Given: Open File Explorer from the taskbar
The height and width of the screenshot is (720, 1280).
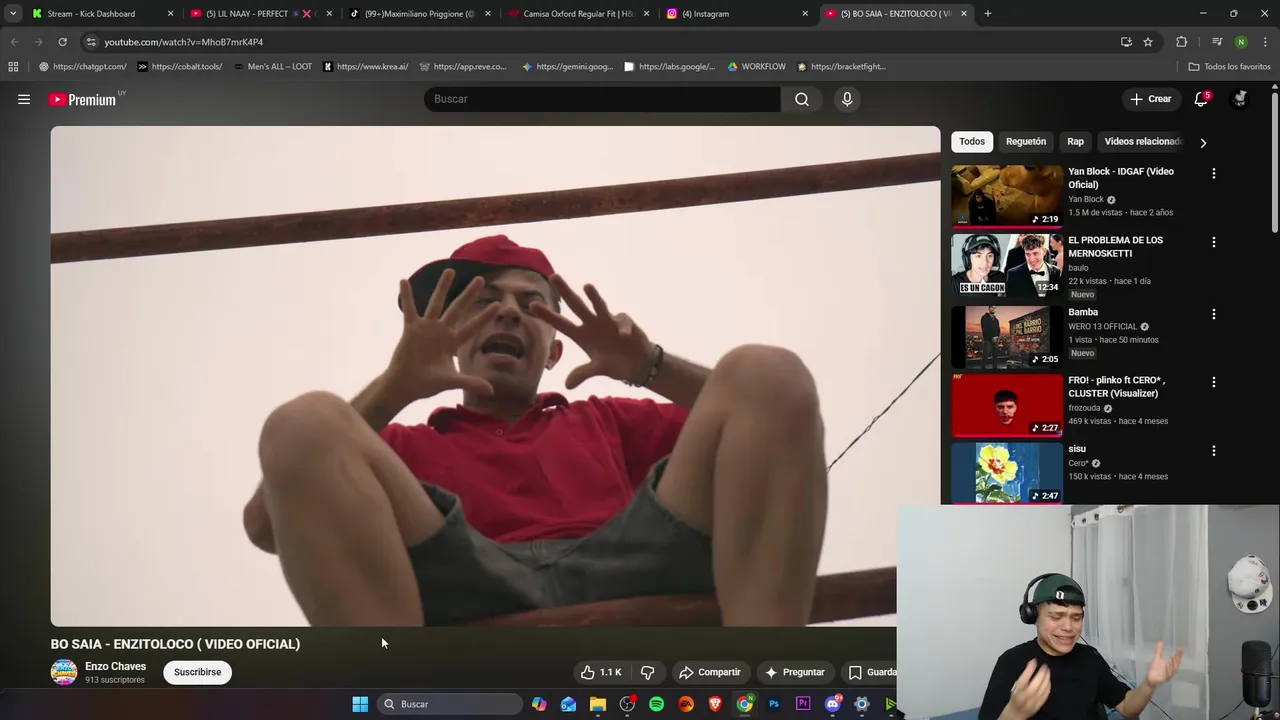Looking at the screenshot, I should click(x=598, y=704).
